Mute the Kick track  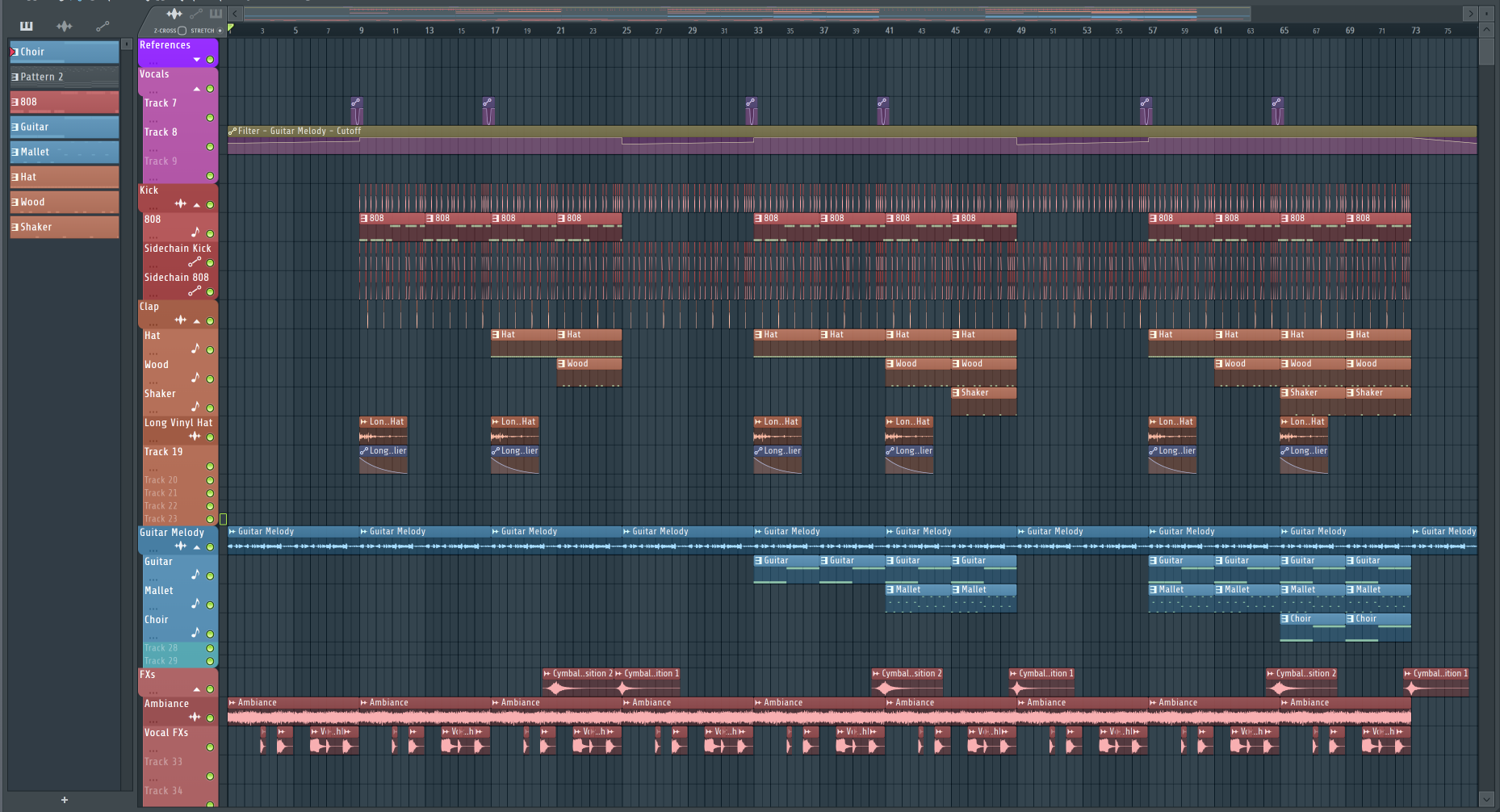click(x=210, y=205)
